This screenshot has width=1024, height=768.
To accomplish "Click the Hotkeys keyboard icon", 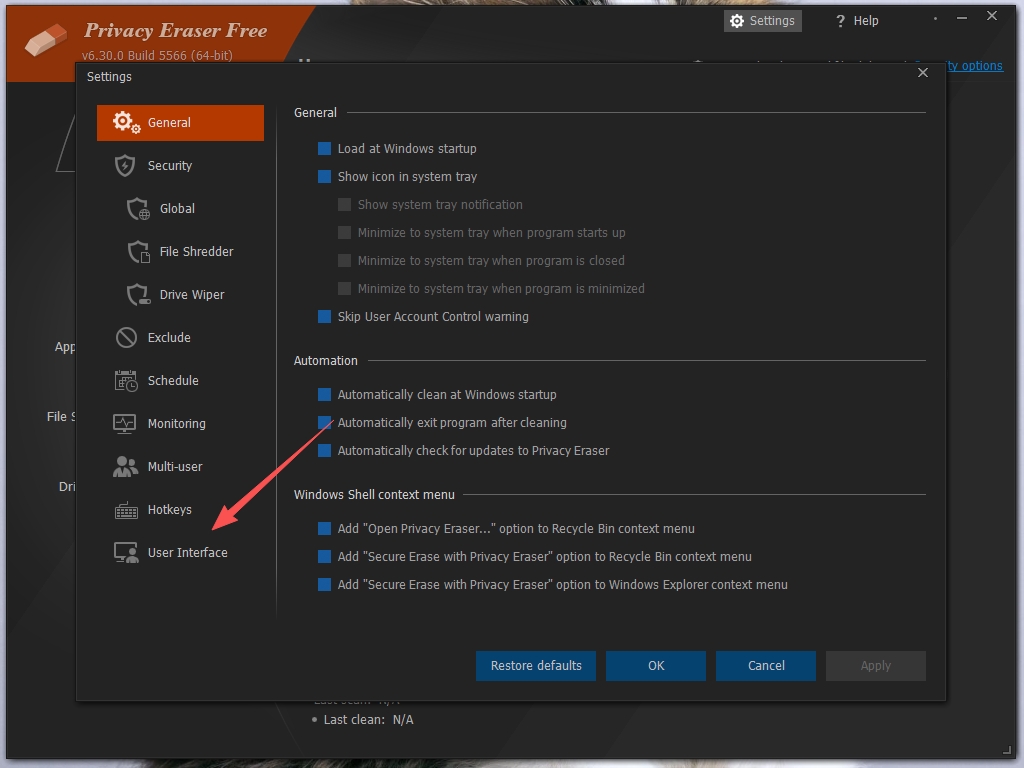I will click(126, 510).
